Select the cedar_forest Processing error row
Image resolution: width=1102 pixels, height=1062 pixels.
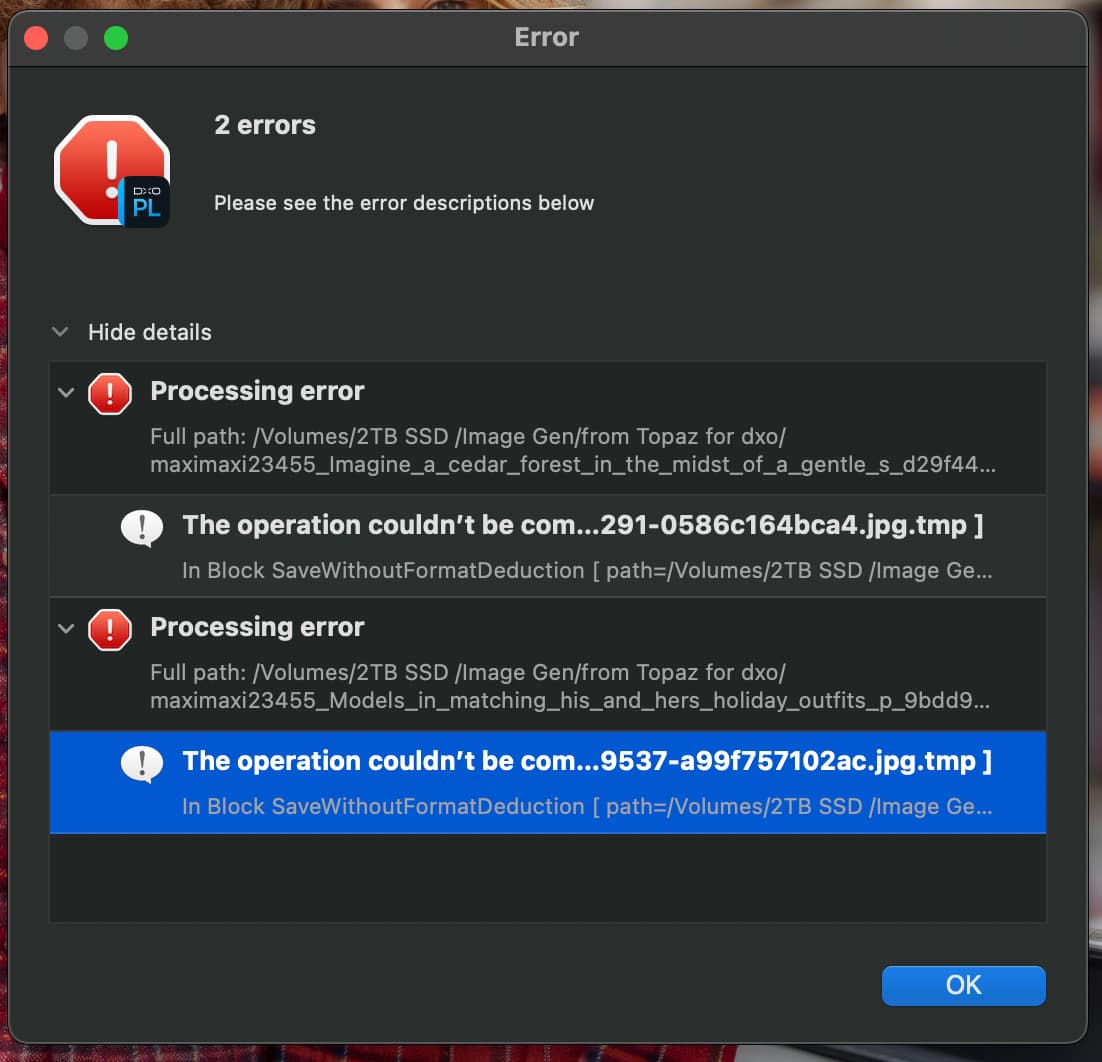click(548, 428)
